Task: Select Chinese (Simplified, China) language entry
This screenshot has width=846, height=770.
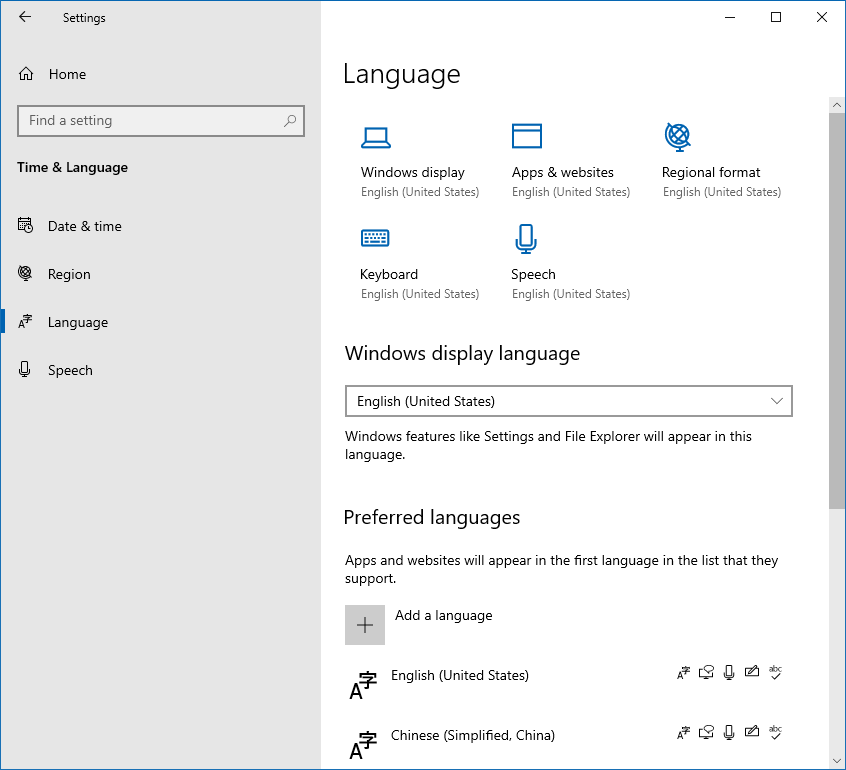Action: [x=472, y=736]
